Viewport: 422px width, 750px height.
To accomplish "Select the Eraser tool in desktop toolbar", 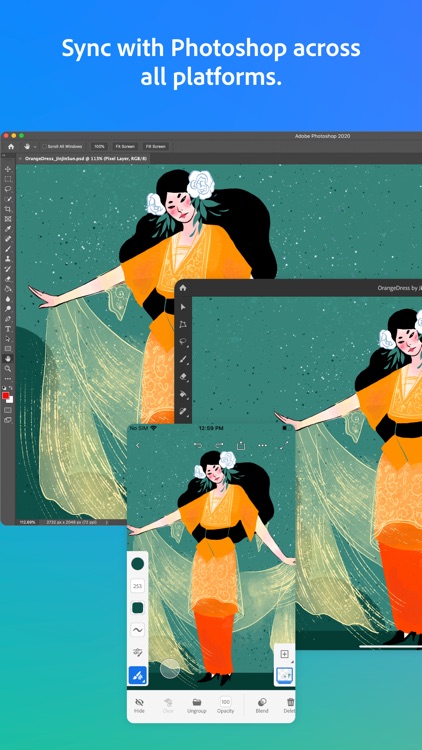I will click(x=8, y=279).
